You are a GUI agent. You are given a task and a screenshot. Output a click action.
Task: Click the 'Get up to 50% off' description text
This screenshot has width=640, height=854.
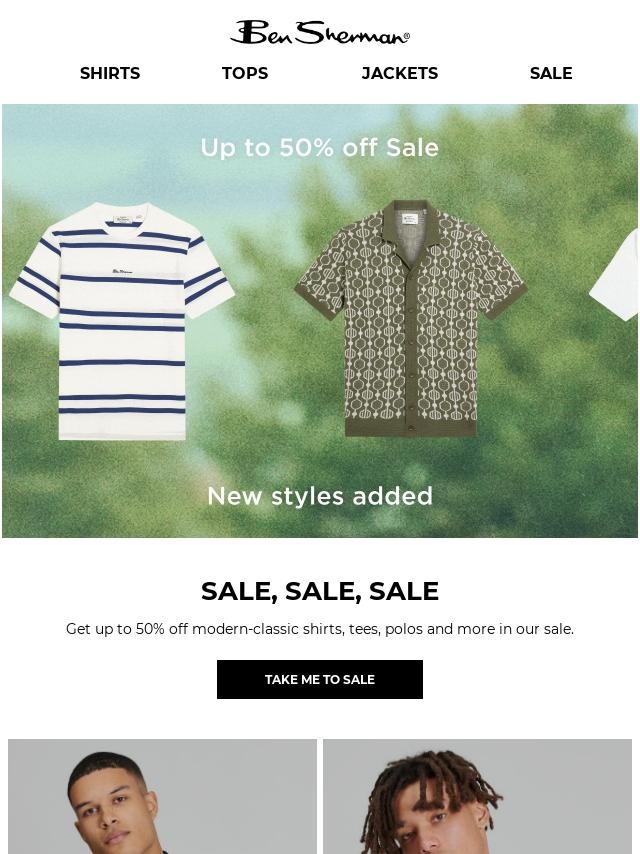[x=320, y=629]
